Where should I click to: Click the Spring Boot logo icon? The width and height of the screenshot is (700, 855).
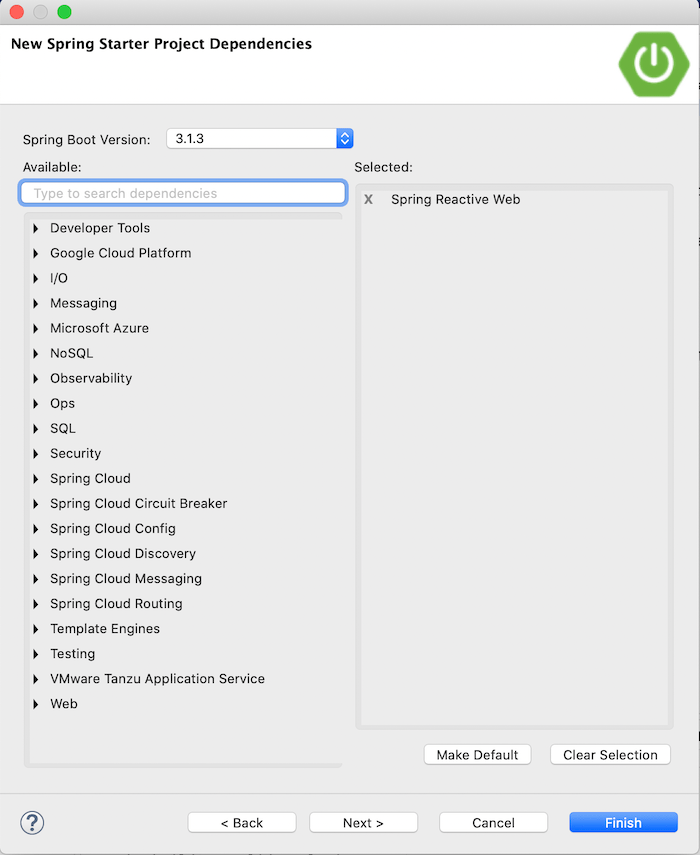pyautogui.click(x=654, y=64)
